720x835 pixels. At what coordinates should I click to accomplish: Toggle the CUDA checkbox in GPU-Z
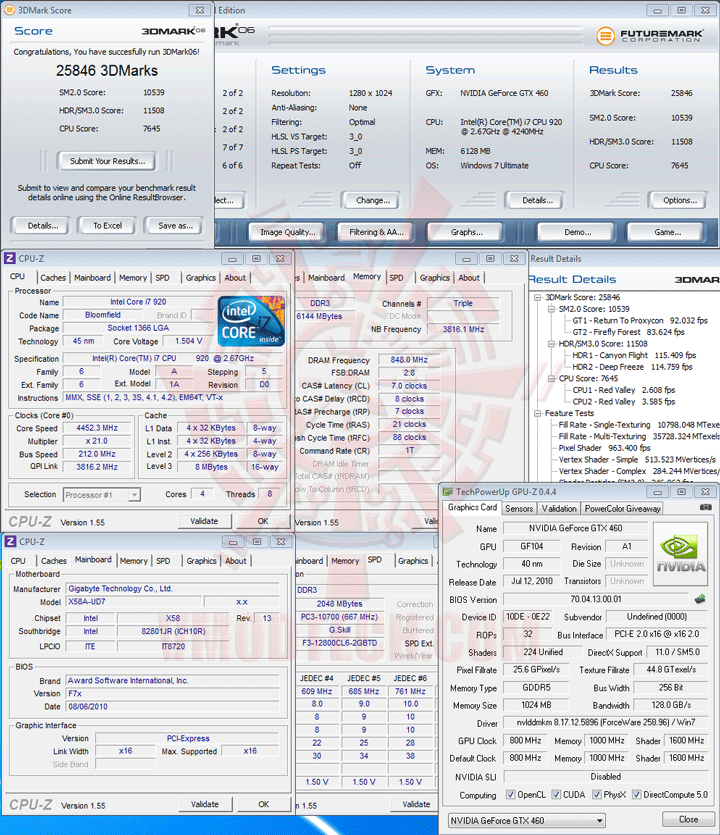[x=556, y=795]
